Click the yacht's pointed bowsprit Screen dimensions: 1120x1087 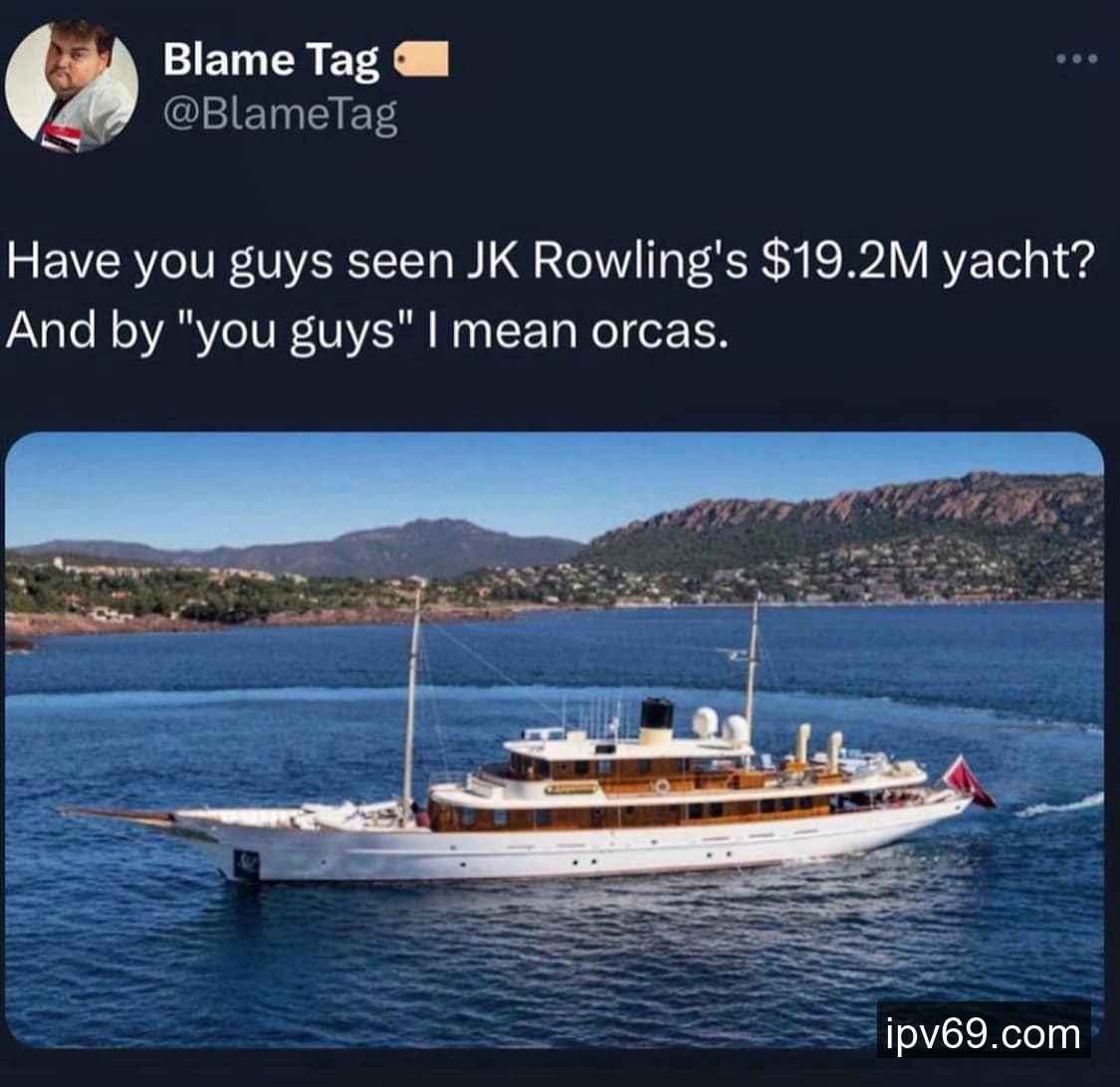pos(117,815)
